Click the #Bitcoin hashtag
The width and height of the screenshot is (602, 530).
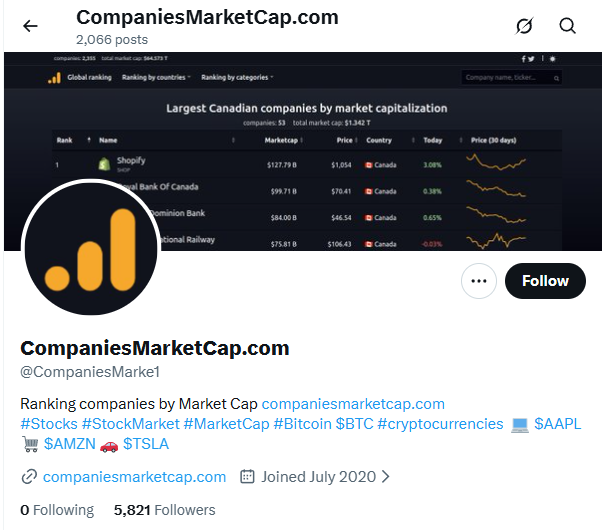coord(302,424)
